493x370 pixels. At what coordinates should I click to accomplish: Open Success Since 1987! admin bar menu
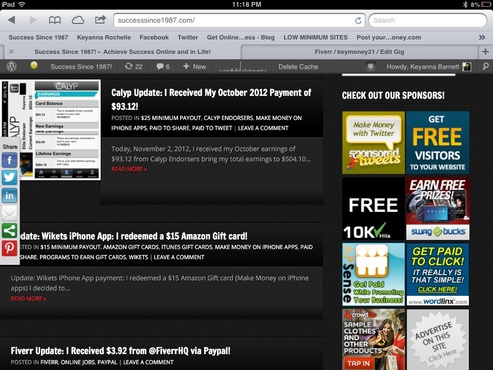(81, 67)
